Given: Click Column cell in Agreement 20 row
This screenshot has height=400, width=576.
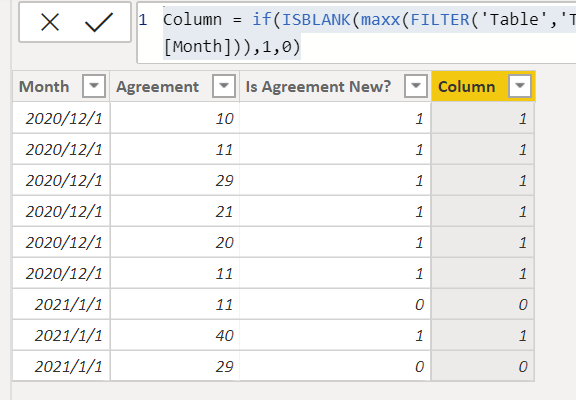Looking at the screenshot, I should pyautogui.click(x=482, y=242).
